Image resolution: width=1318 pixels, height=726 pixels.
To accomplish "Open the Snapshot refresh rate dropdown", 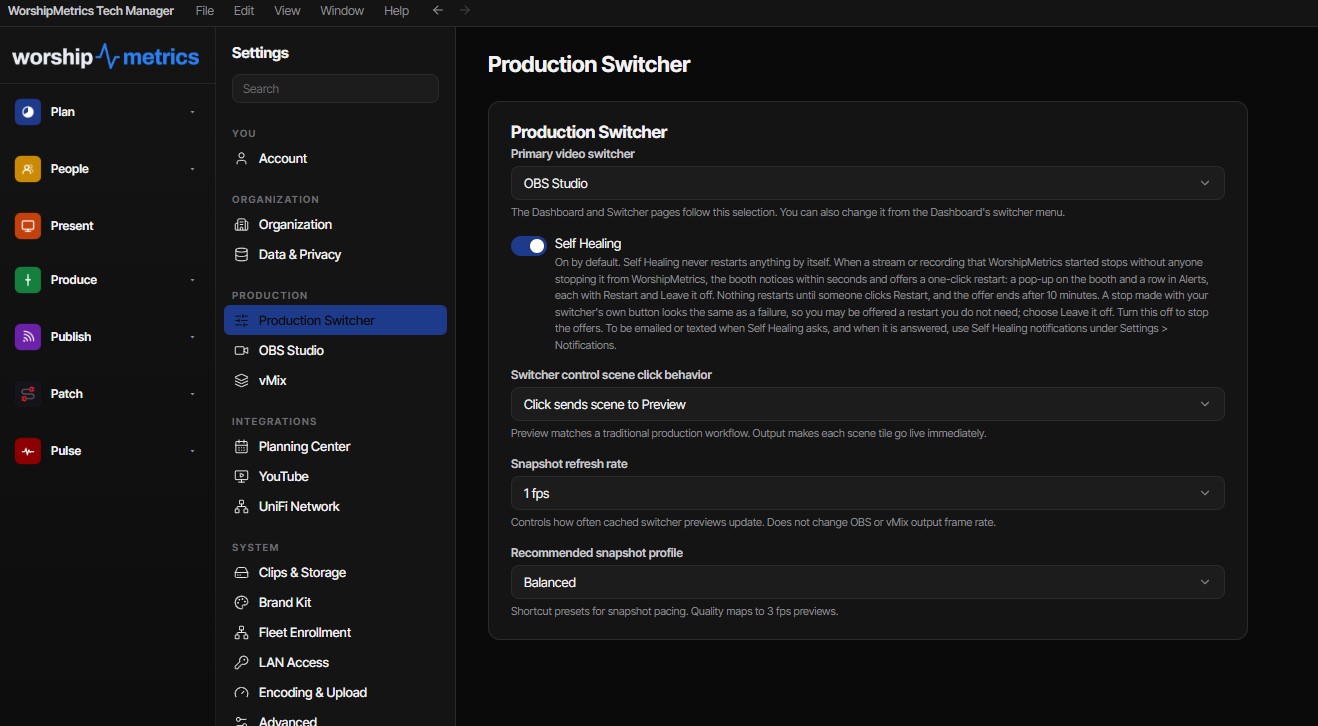I will point(867,493).
